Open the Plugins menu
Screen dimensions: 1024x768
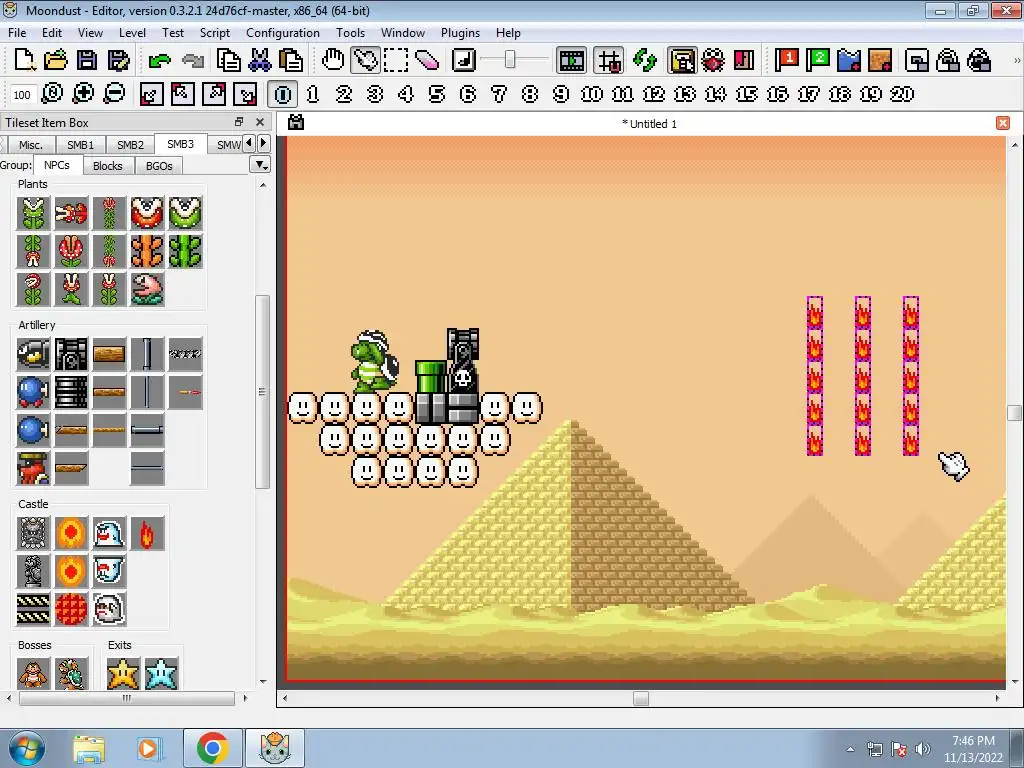pos(460,33)
